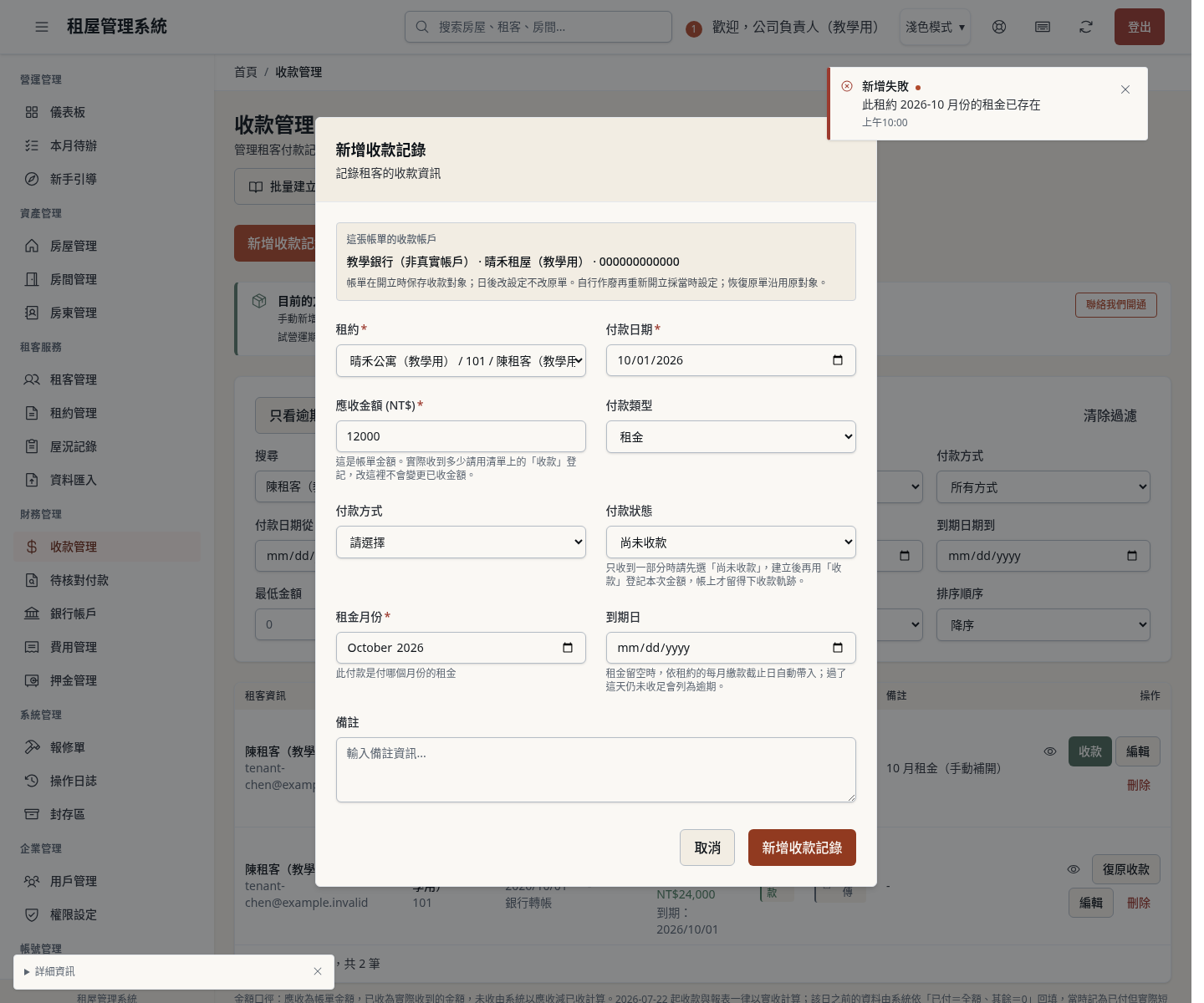Click the green 收款 button in table

[x=1090, y=751]
